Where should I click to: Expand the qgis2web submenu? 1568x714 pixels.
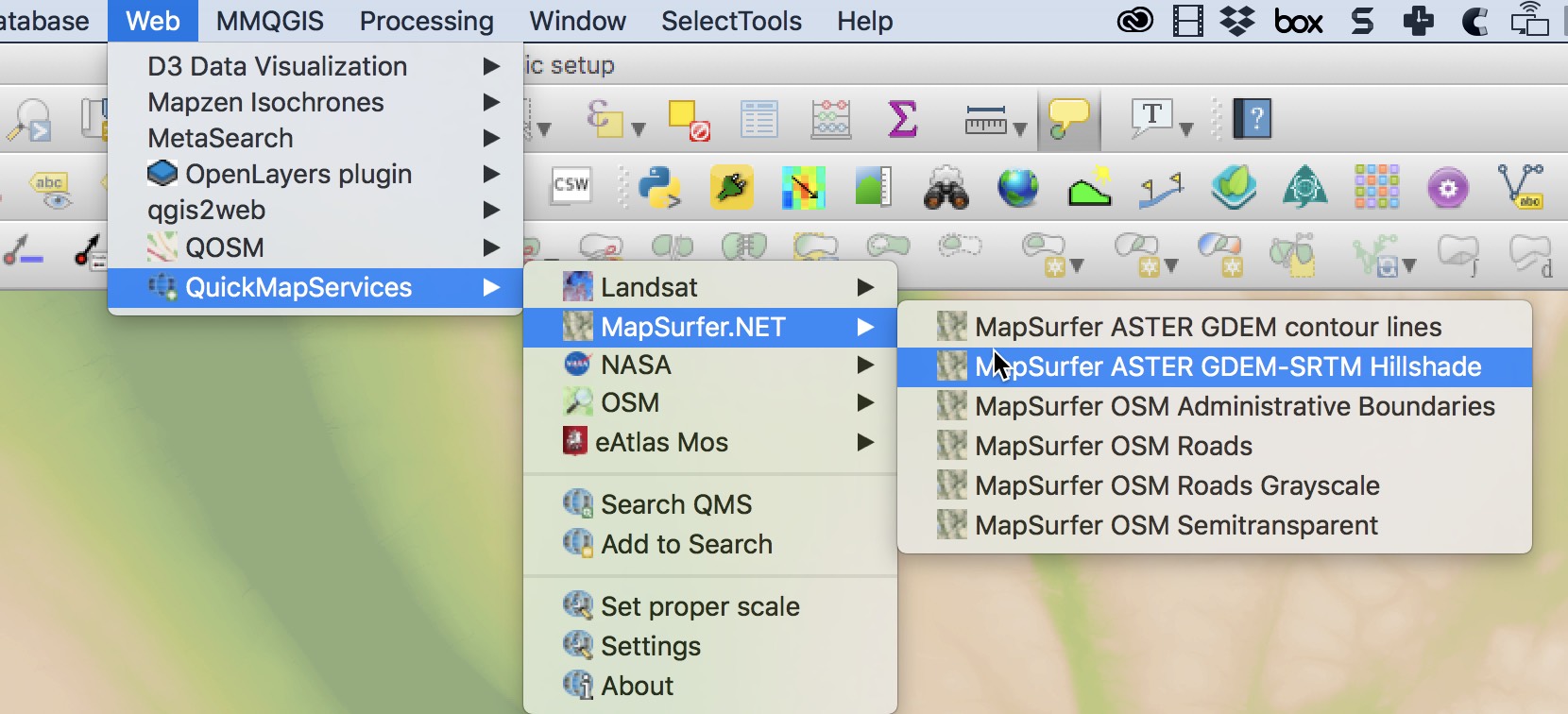pyautogui.click(x=315, y=210)
